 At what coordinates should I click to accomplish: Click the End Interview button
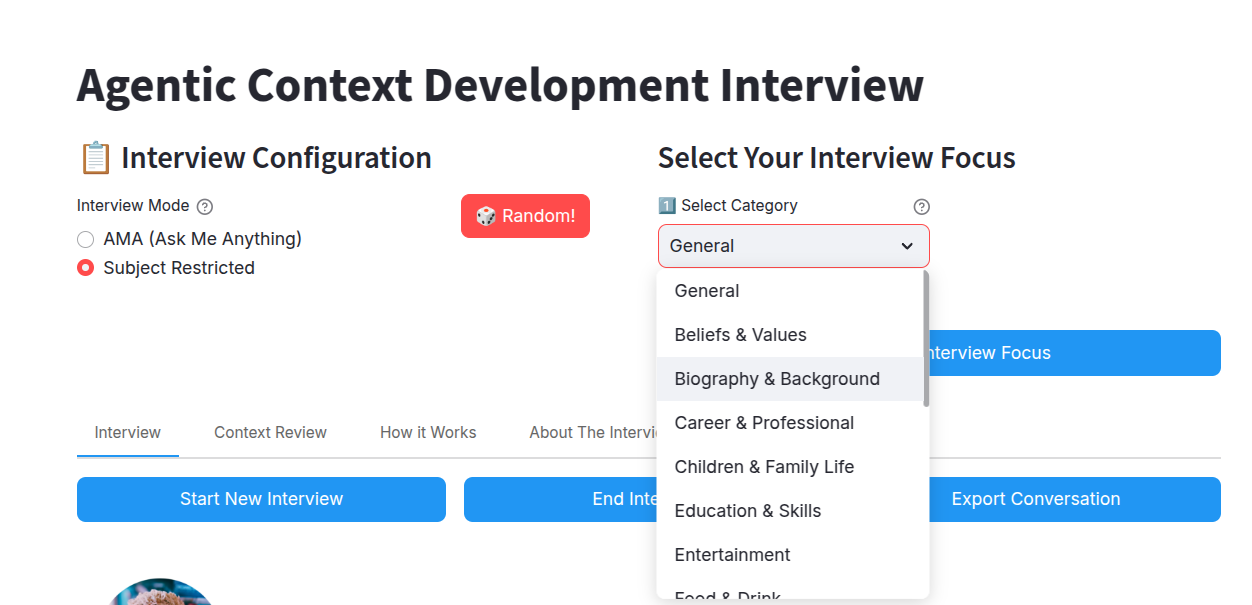click(x=560, y=499)
